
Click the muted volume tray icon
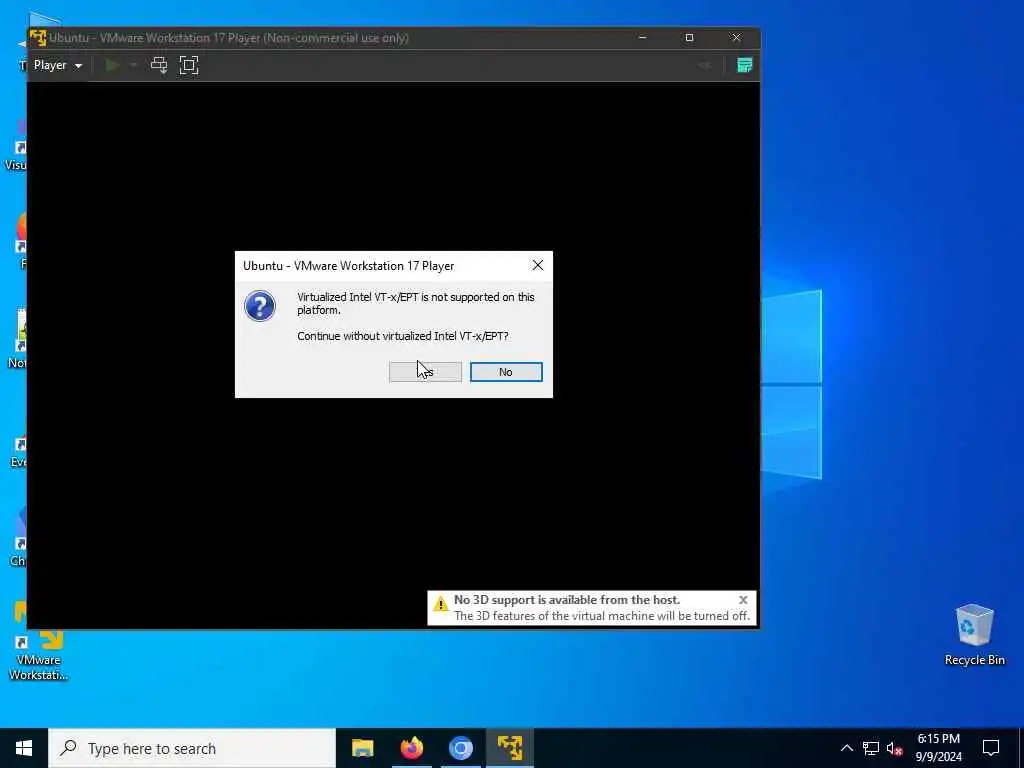pyautogui.click(x=895, y=748)
